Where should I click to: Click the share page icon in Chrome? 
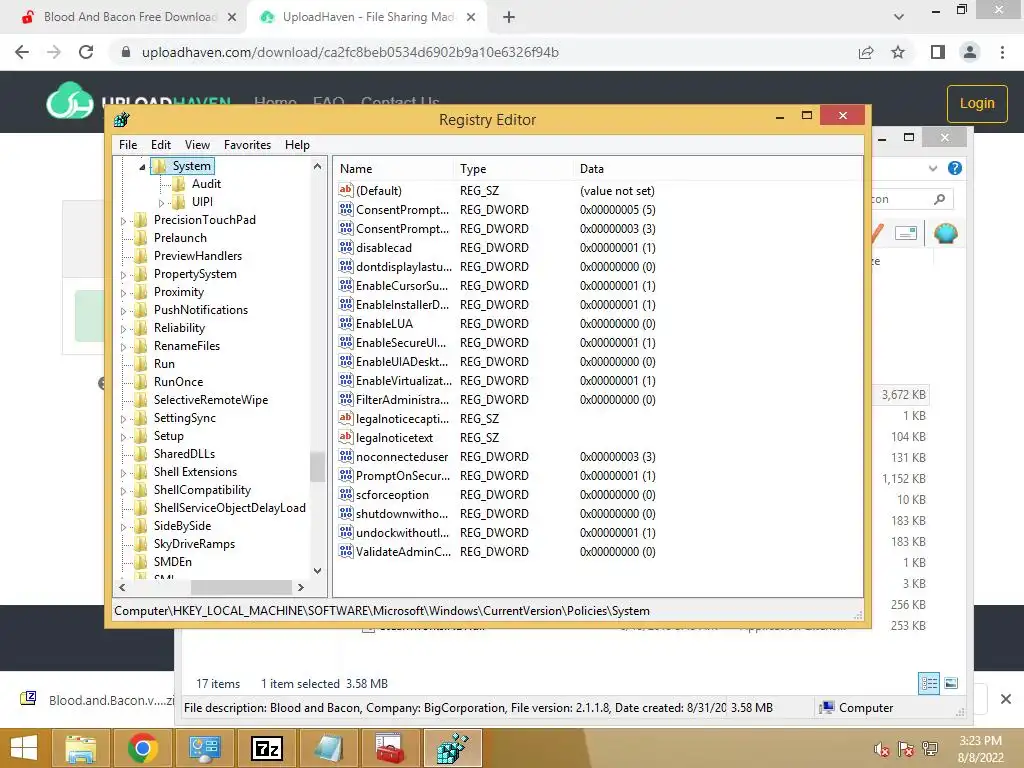pyautogui.click(x=866, y=52)
